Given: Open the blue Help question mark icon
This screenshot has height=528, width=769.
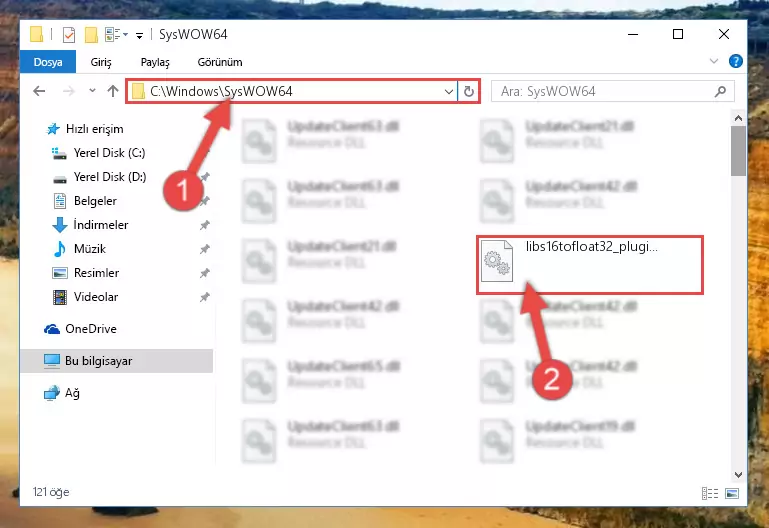Looking at the screenshot, I should [x=735, y=61].
